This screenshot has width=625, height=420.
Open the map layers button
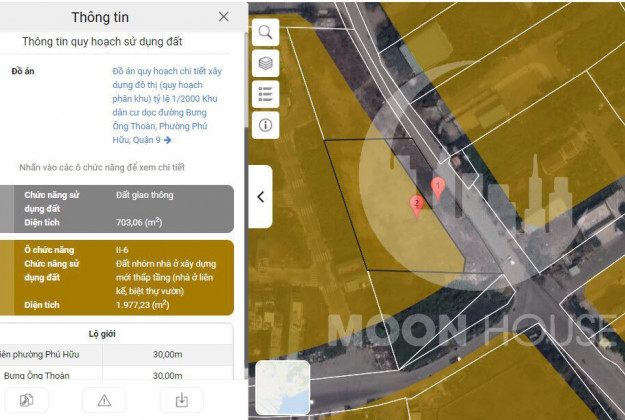point(266,63)
